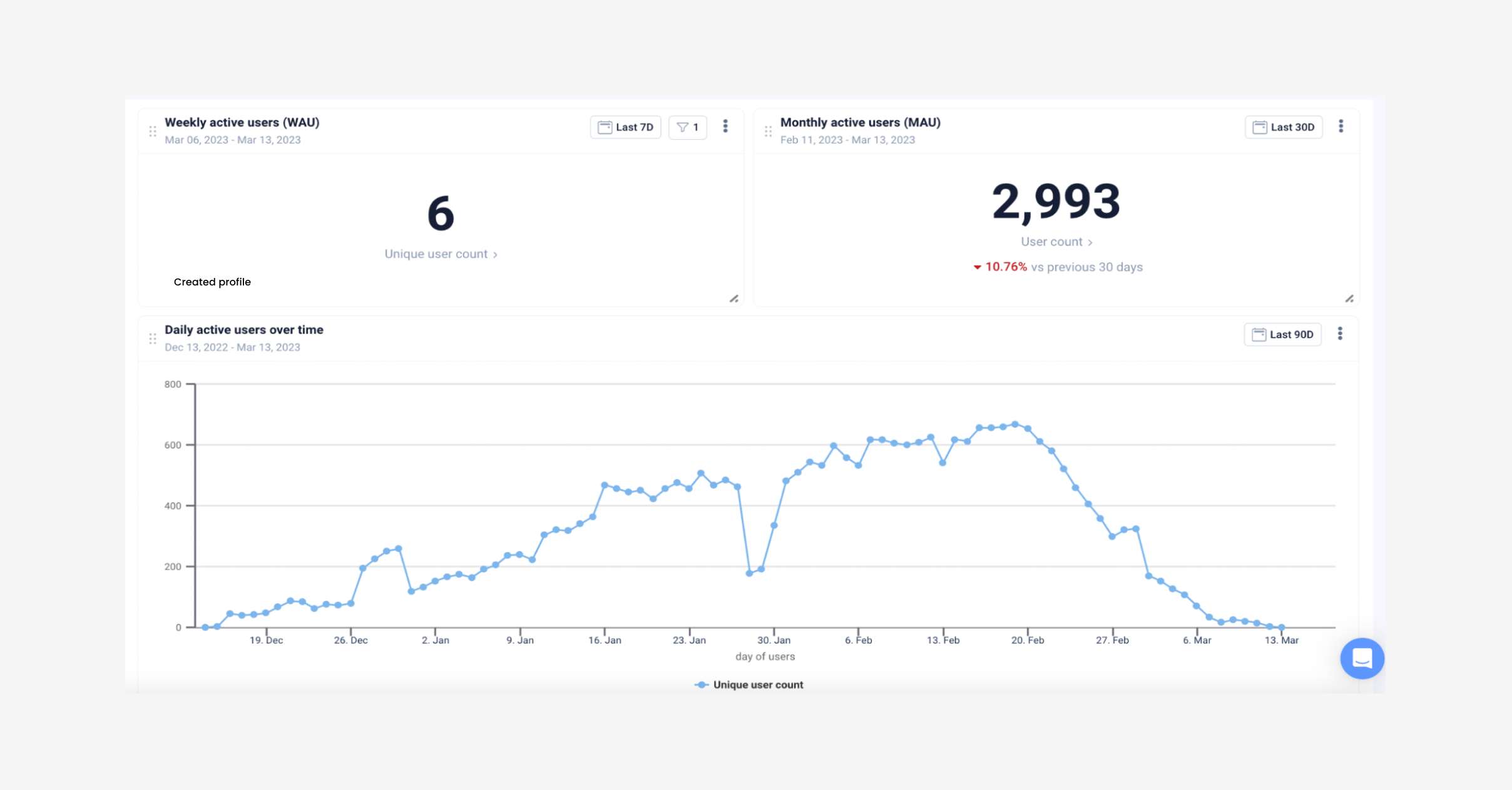Viewport: 1512px width, 790px height.
Task: Grab Daily active users drag handle
Action: 153,339
